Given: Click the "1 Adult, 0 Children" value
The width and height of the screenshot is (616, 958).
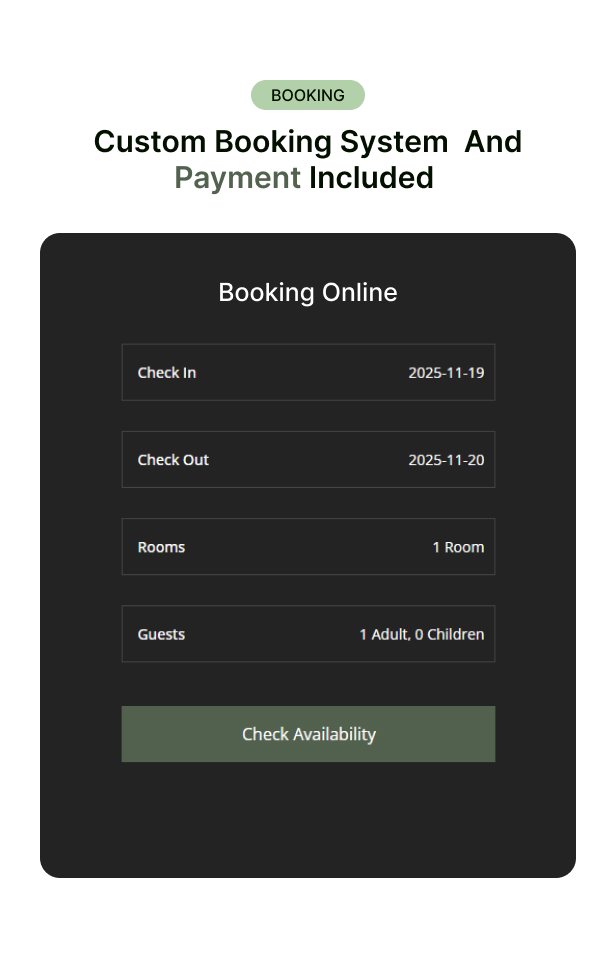Looking at the screenshot, I should (x=421, y=634).
